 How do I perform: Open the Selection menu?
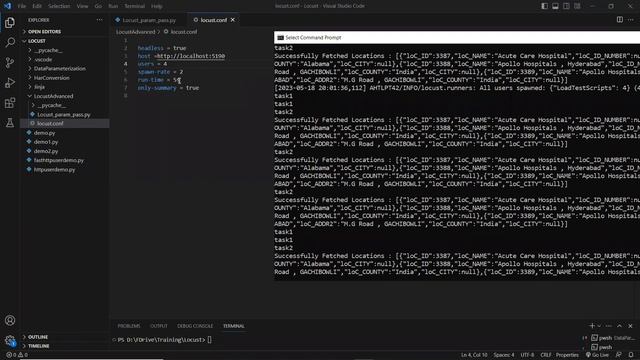coord(59,6)
